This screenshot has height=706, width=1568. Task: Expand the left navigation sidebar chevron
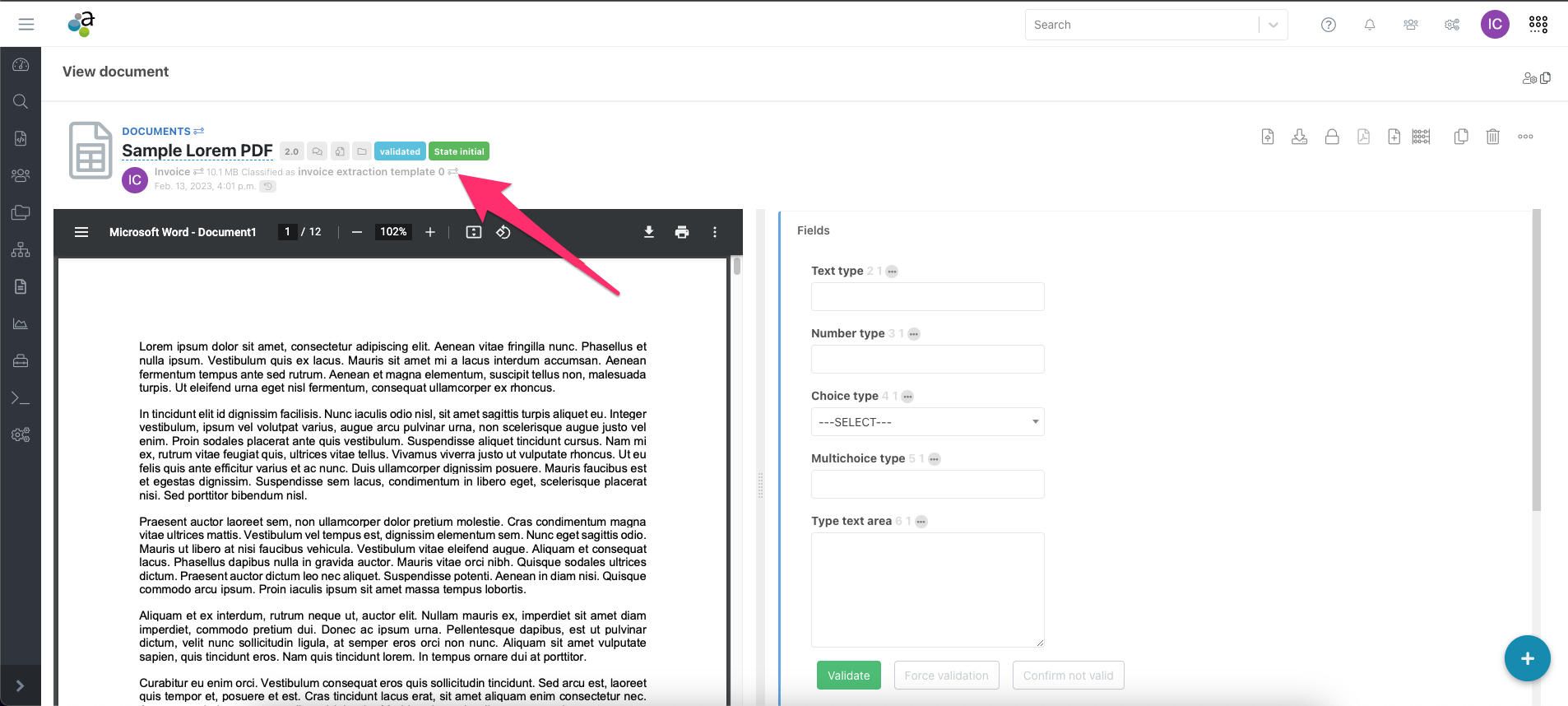tap(20, 685)
